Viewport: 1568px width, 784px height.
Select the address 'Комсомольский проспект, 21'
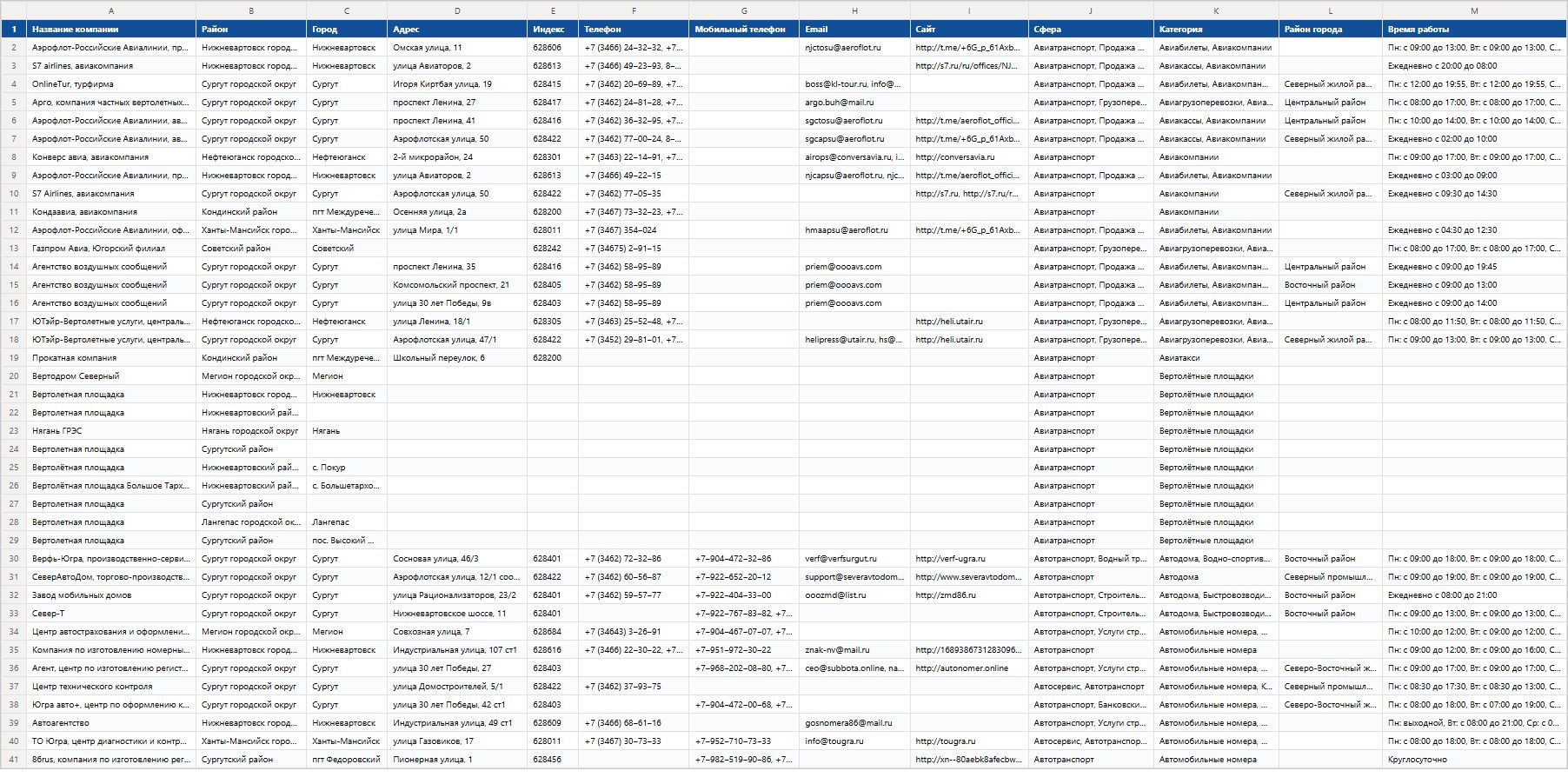tap(457, 284)
